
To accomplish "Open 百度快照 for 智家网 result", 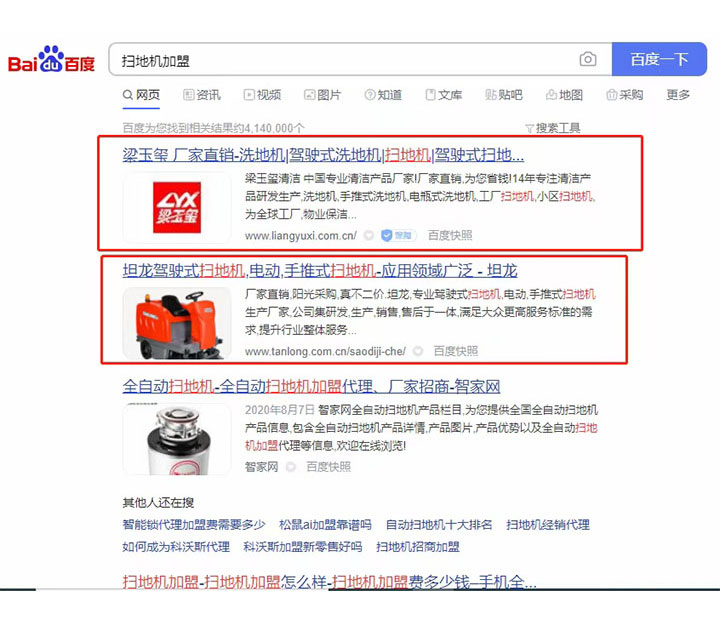I will click(x=329, y=467).
